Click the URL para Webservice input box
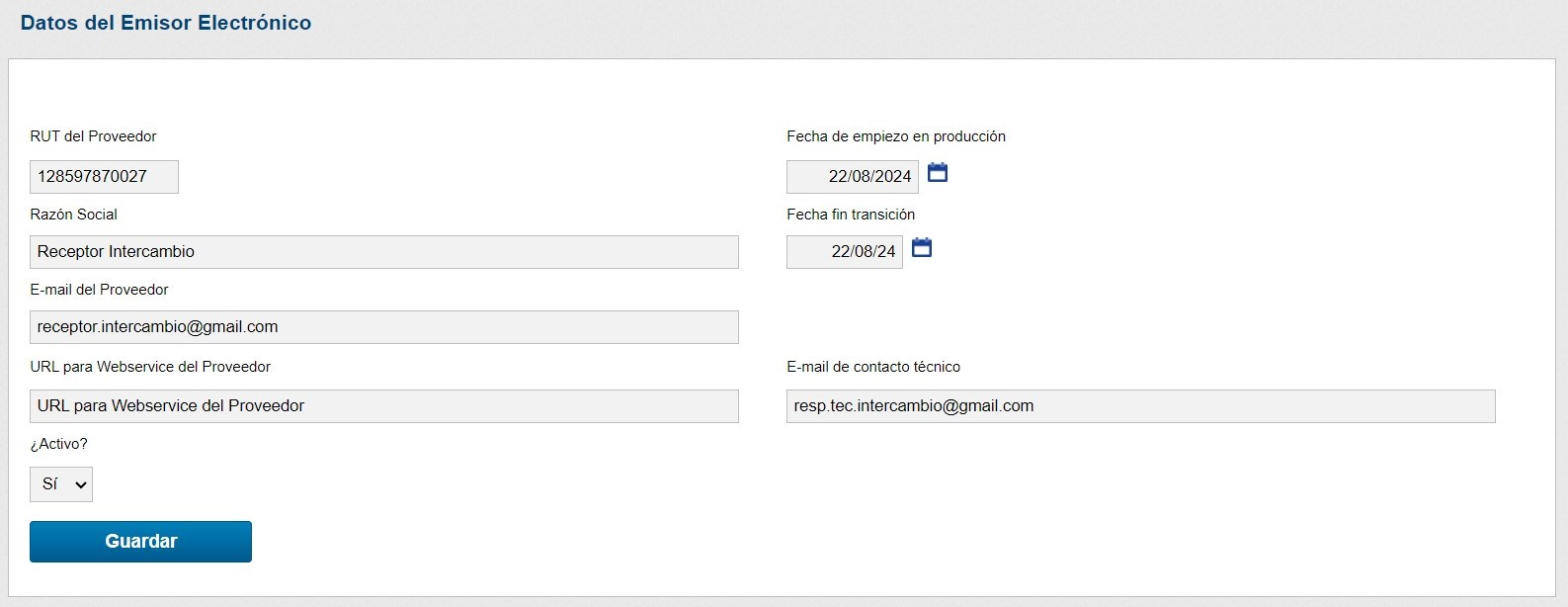 tap(383, 406)
